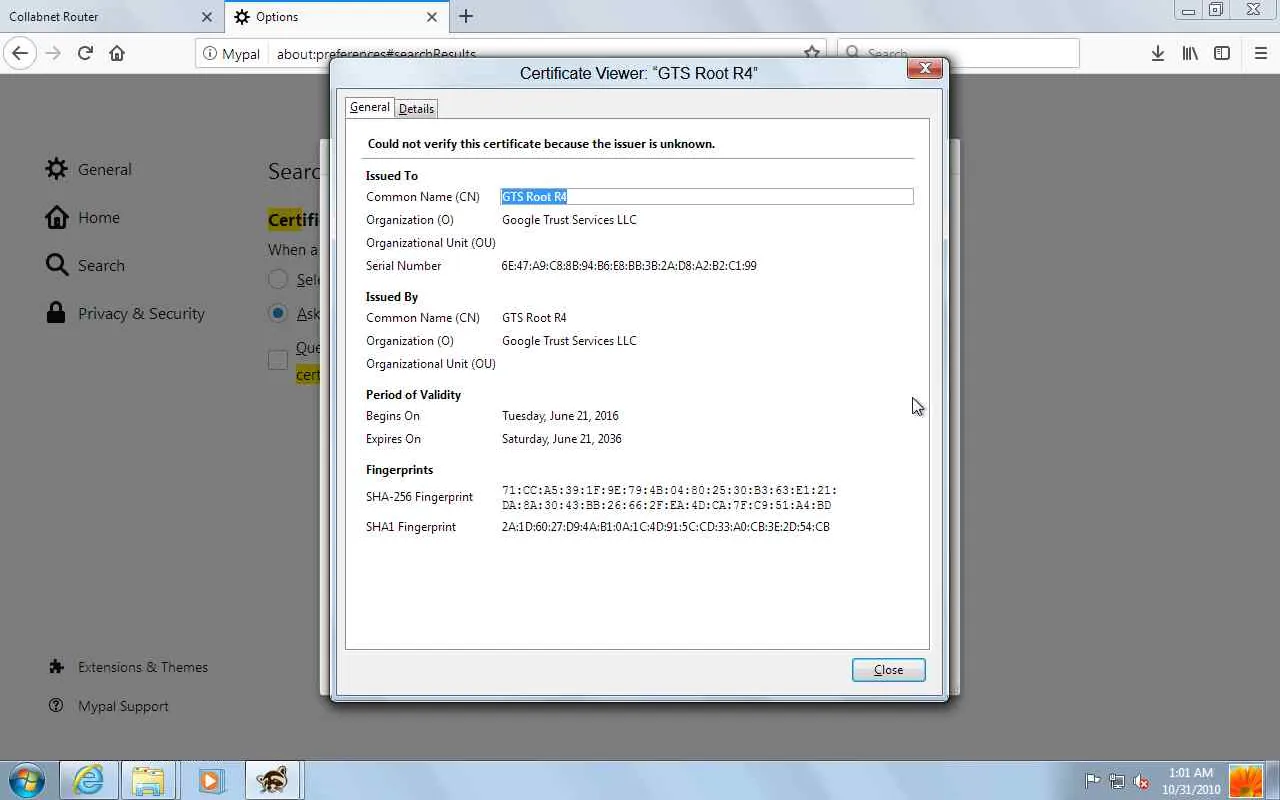Open Extensions & Themes
The width and height of the screenshot is (1280, 800).
[x=128, y=667]
